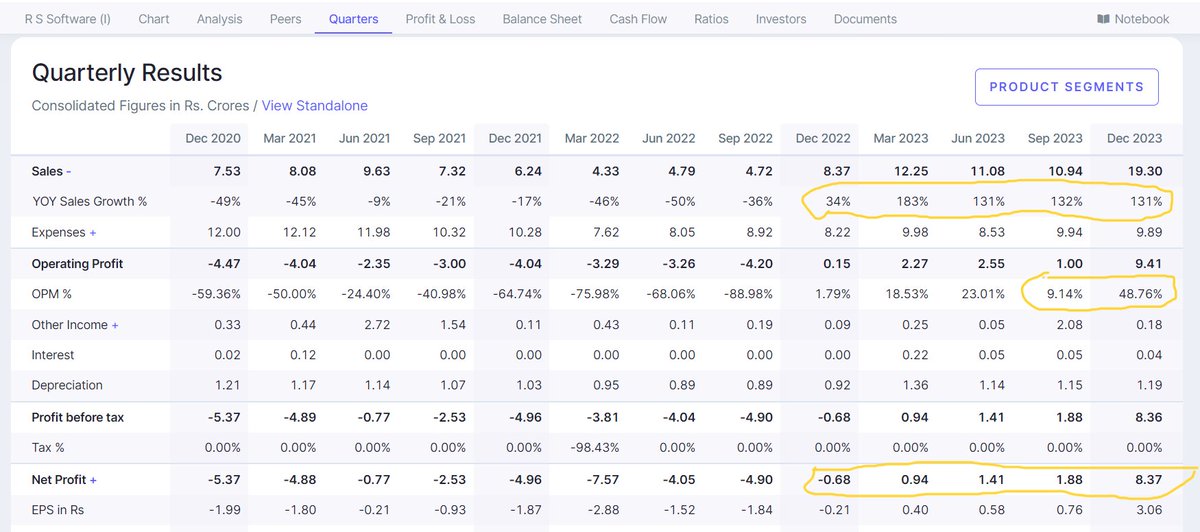Click the Jun 2021 column header

[x=364, y=139]
